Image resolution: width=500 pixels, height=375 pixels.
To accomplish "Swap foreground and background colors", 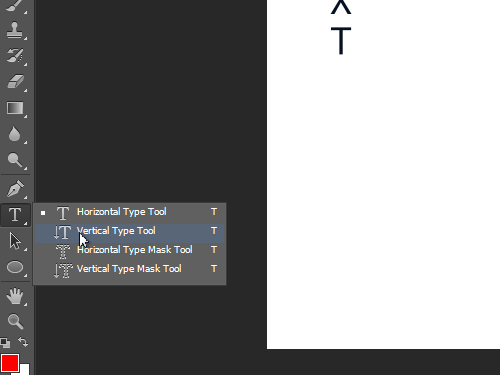I will point(23,342).
